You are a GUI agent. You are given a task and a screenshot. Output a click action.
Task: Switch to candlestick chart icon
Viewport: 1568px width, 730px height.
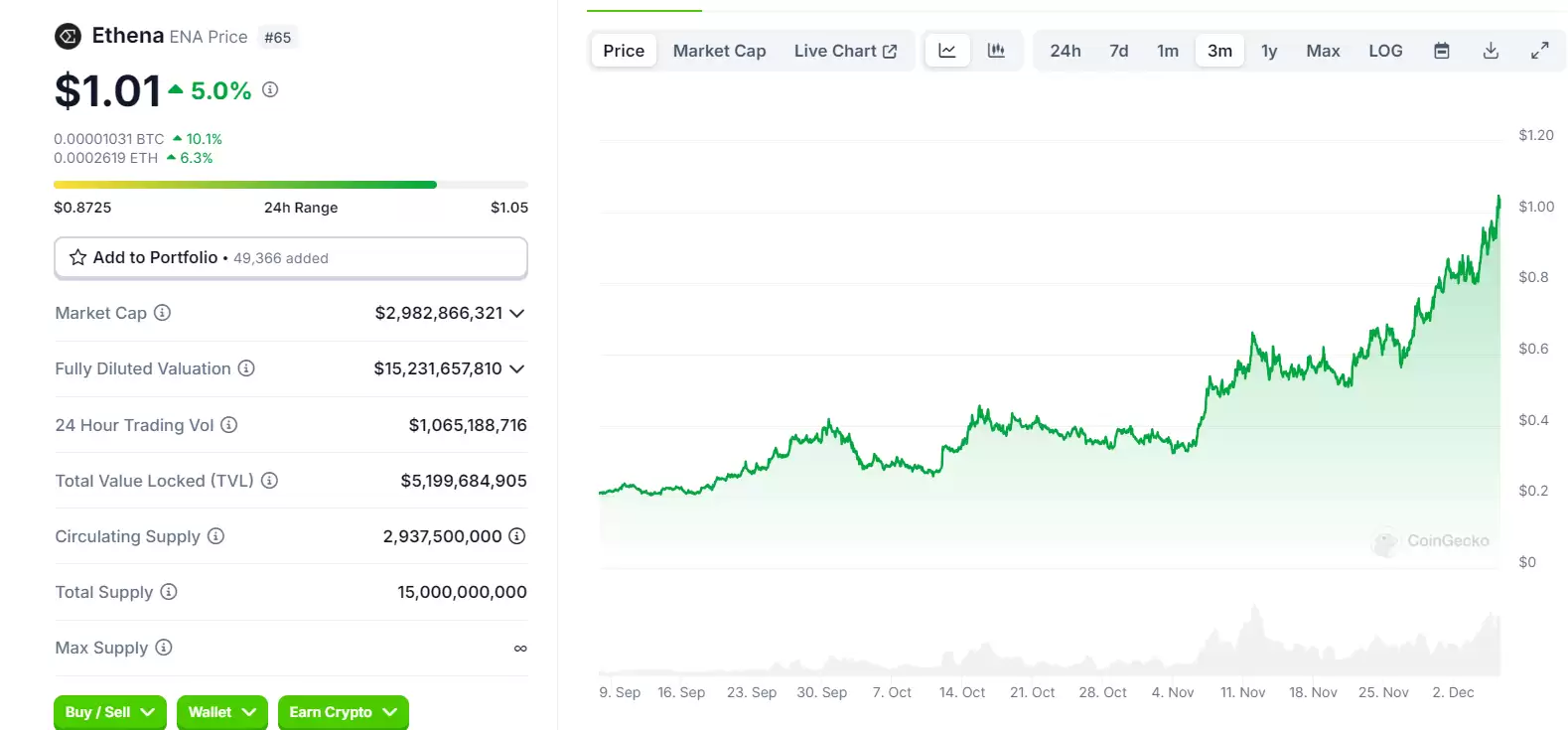pyautogui.click(x=996, y=51)
